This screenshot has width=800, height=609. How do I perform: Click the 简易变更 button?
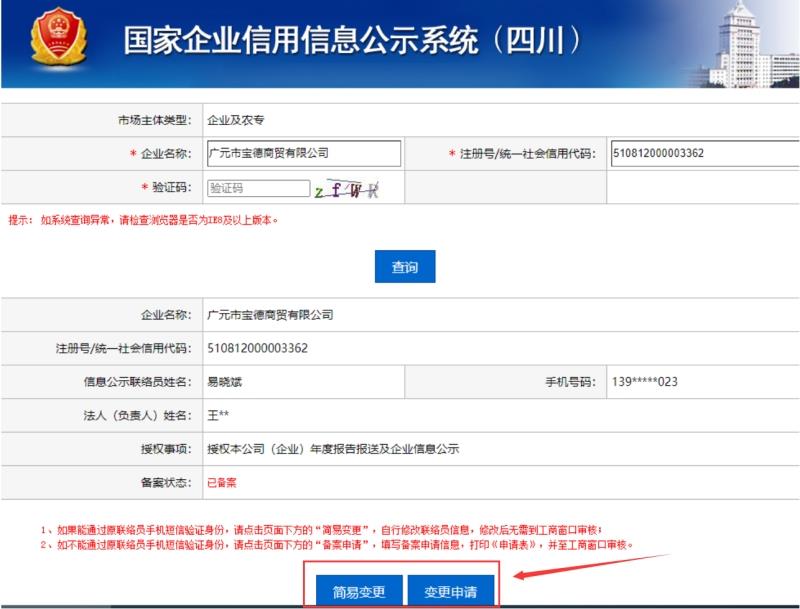[x=353, y=591]
